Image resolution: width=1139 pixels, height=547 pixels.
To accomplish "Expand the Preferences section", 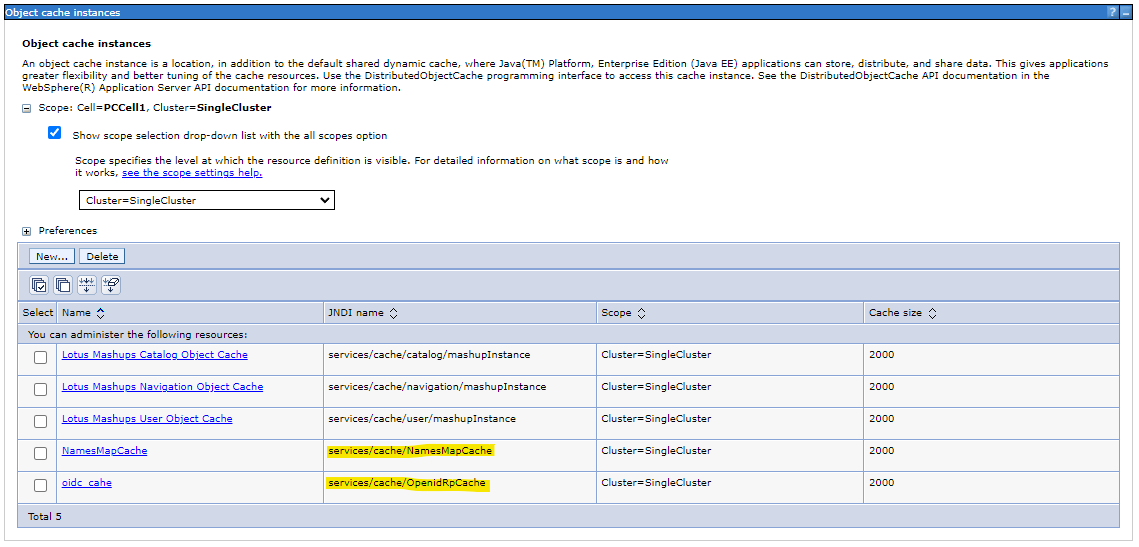I will click(x=27, y=231).
